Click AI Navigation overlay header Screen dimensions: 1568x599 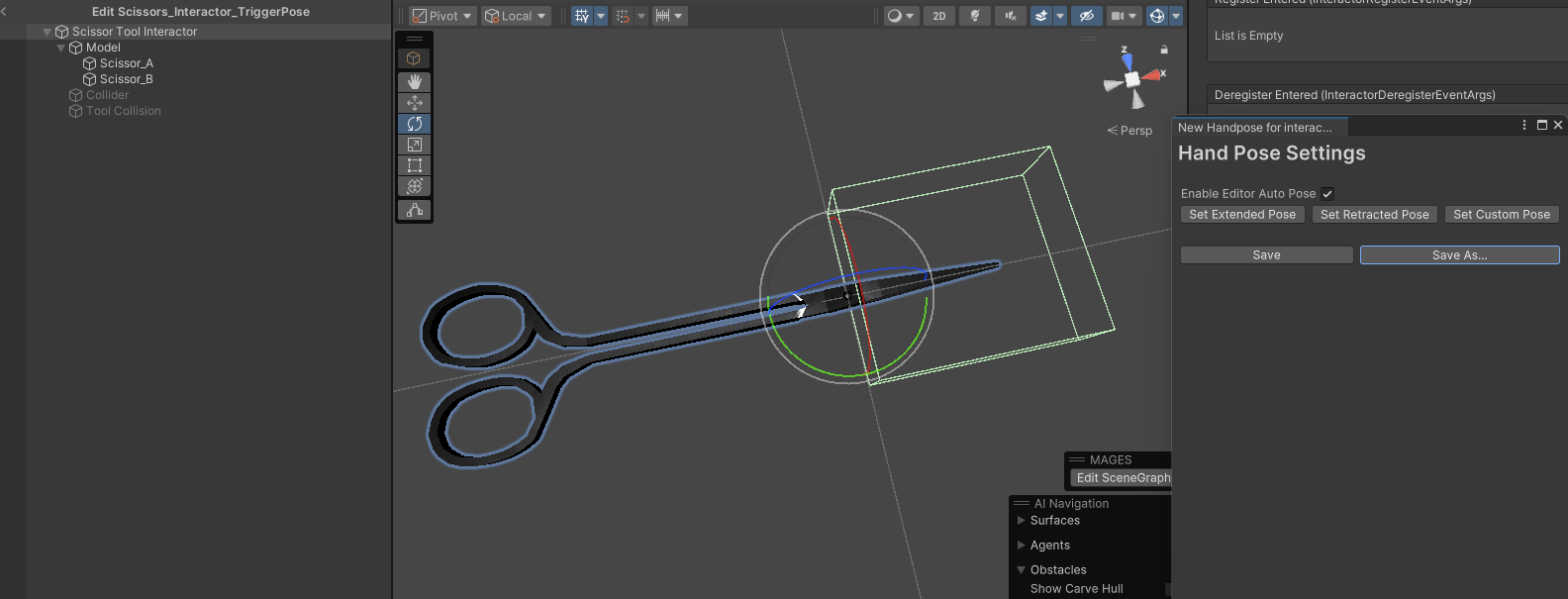(x=1071, y=504)
